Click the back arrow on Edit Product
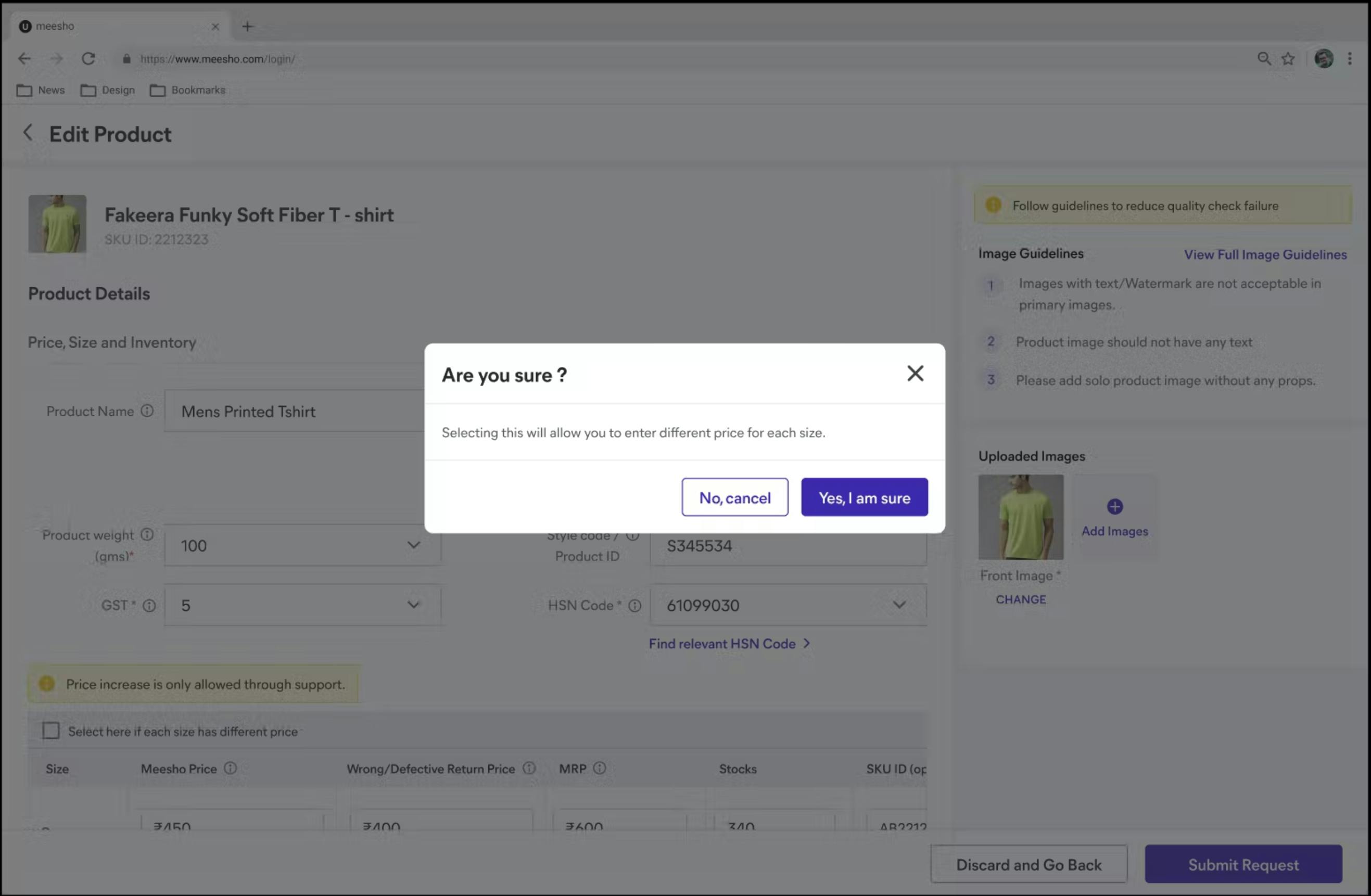 coord(26,133)
